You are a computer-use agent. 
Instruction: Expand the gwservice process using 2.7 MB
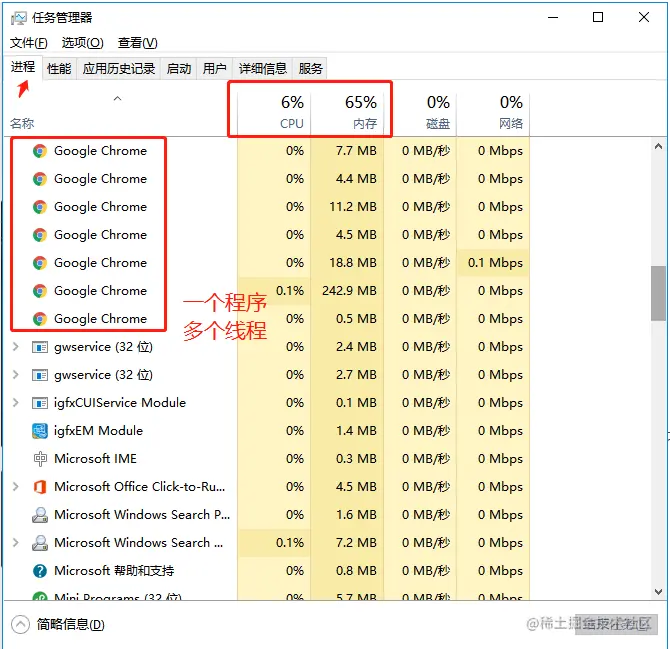16,375
